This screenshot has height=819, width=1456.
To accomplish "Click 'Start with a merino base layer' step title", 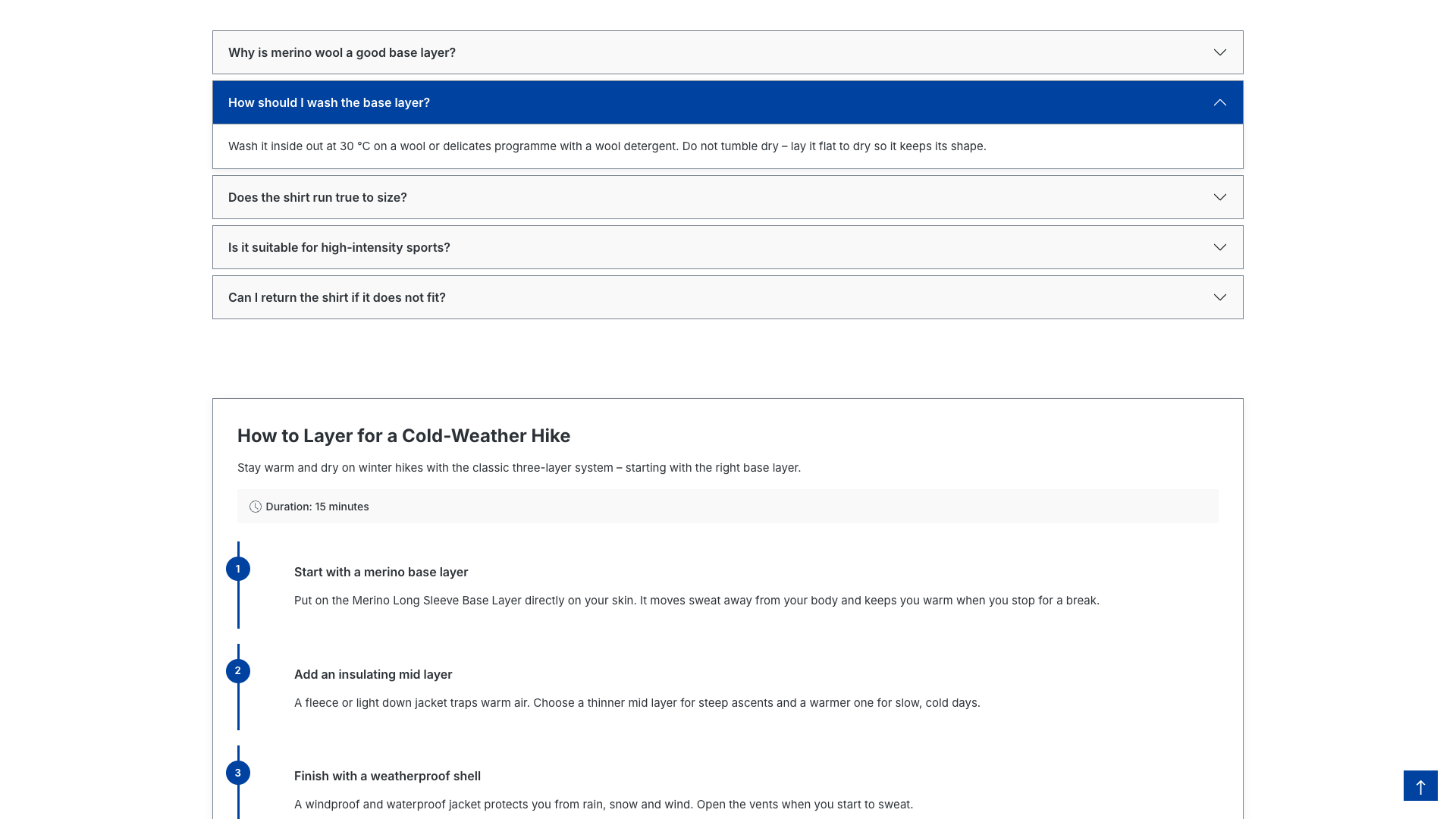I will [381, 573].
